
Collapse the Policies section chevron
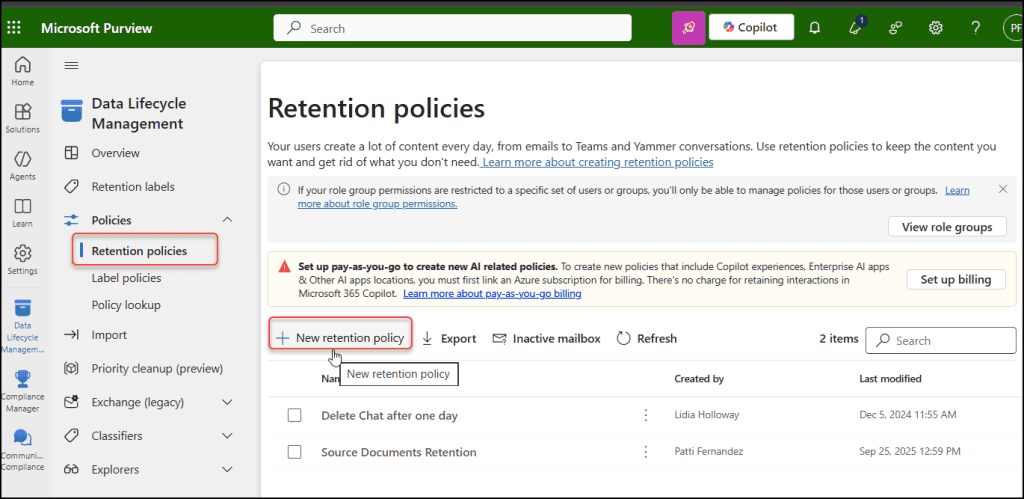point(227,220)
